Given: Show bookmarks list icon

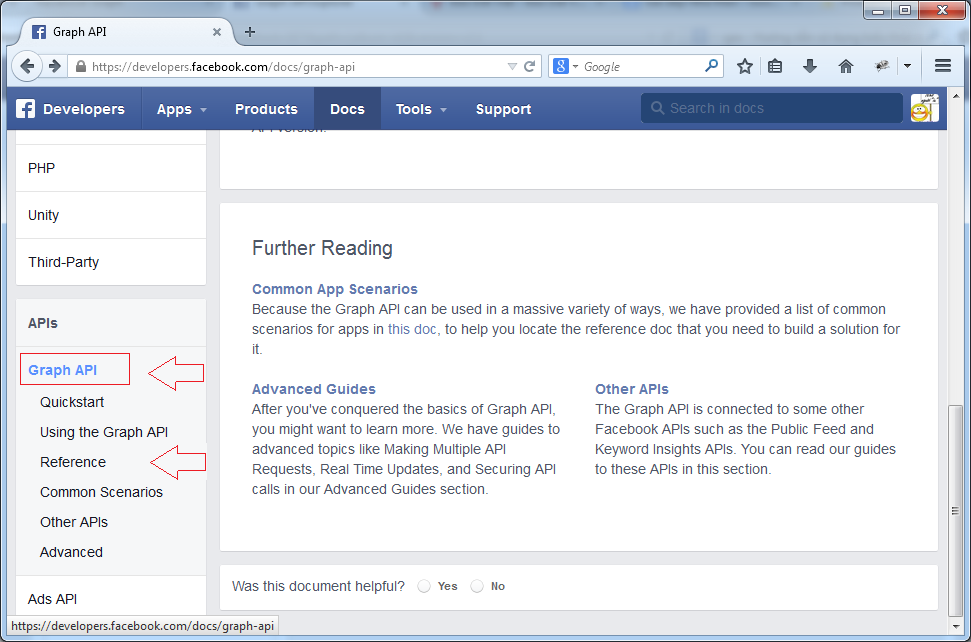Looking at the screenshot, I should click(775, 66).
